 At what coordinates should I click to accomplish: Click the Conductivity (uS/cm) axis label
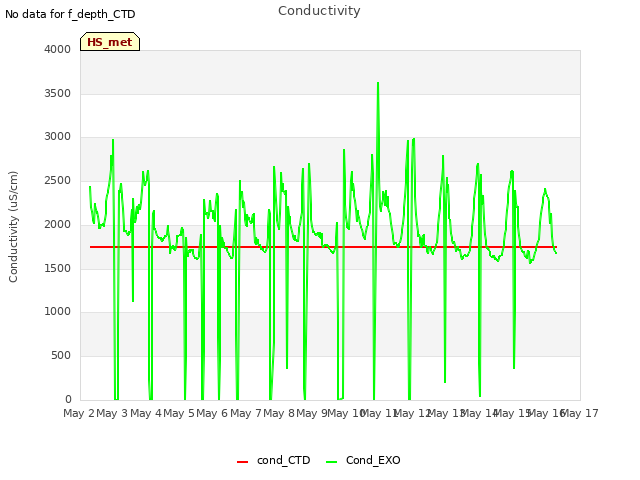point(13,227)
